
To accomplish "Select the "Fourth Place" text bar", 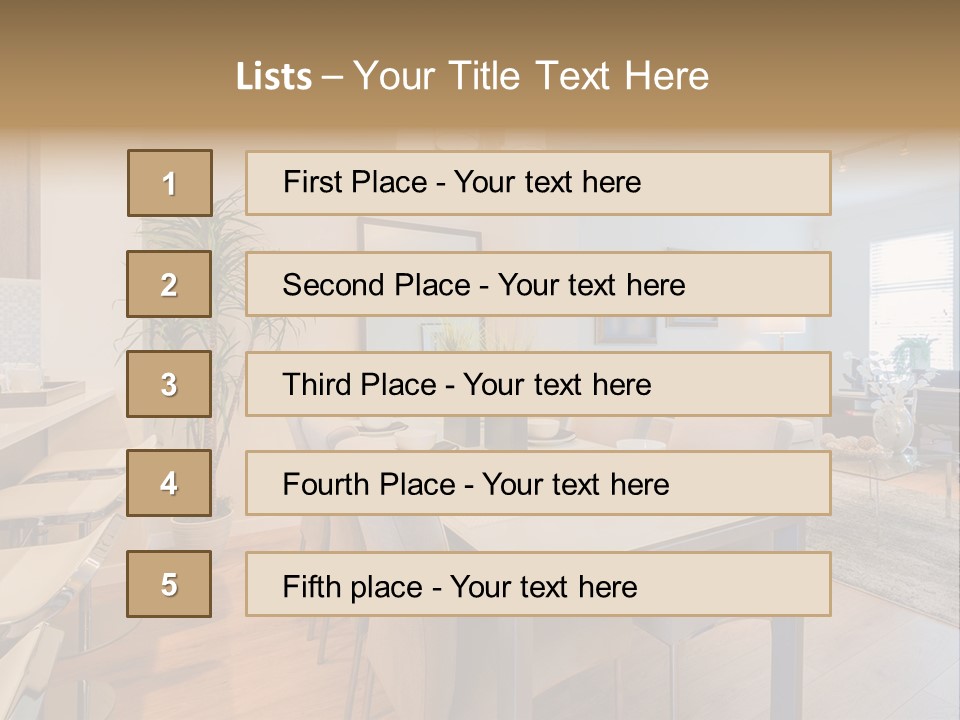I will (x=538, y=484).
